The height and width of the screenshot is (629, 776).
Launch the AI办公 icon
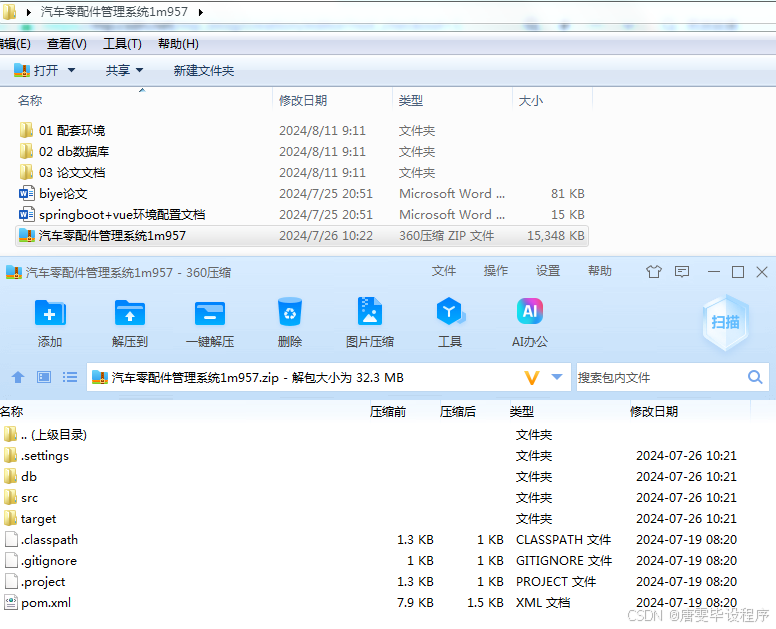[x=530, y=311]
